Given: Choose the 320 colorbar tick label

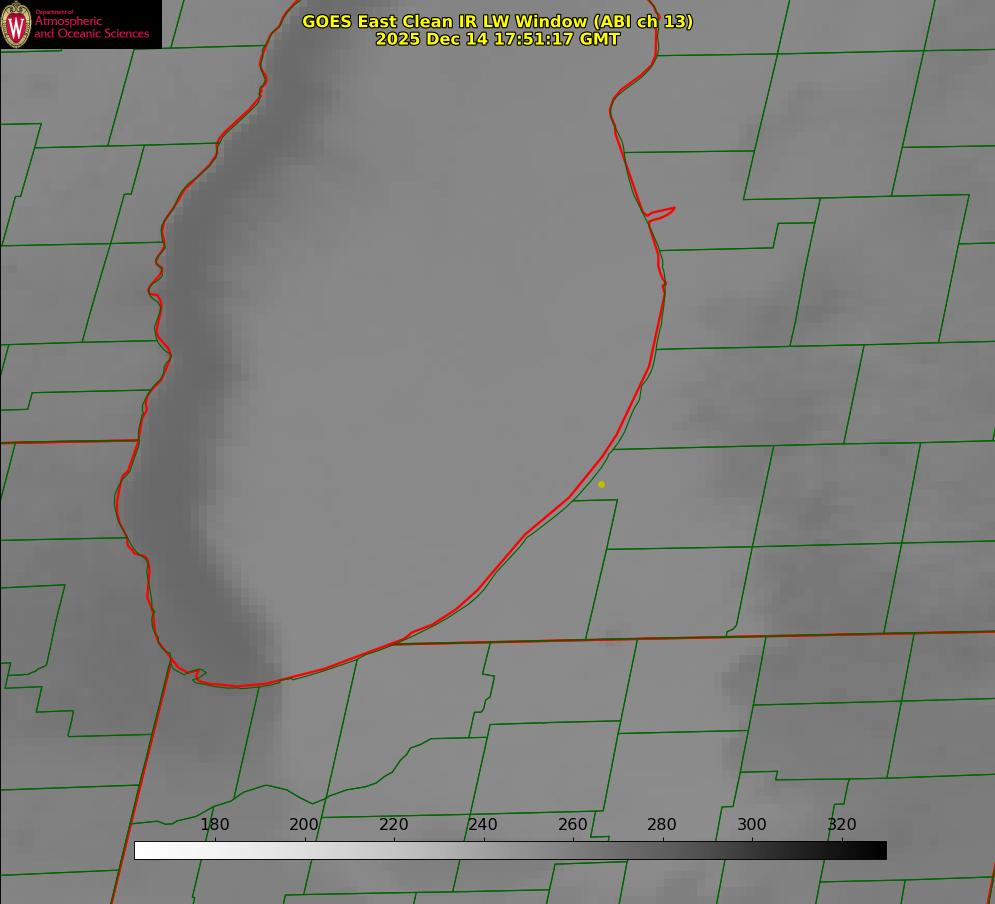Looking at the screenshot, I should (842, 825).
